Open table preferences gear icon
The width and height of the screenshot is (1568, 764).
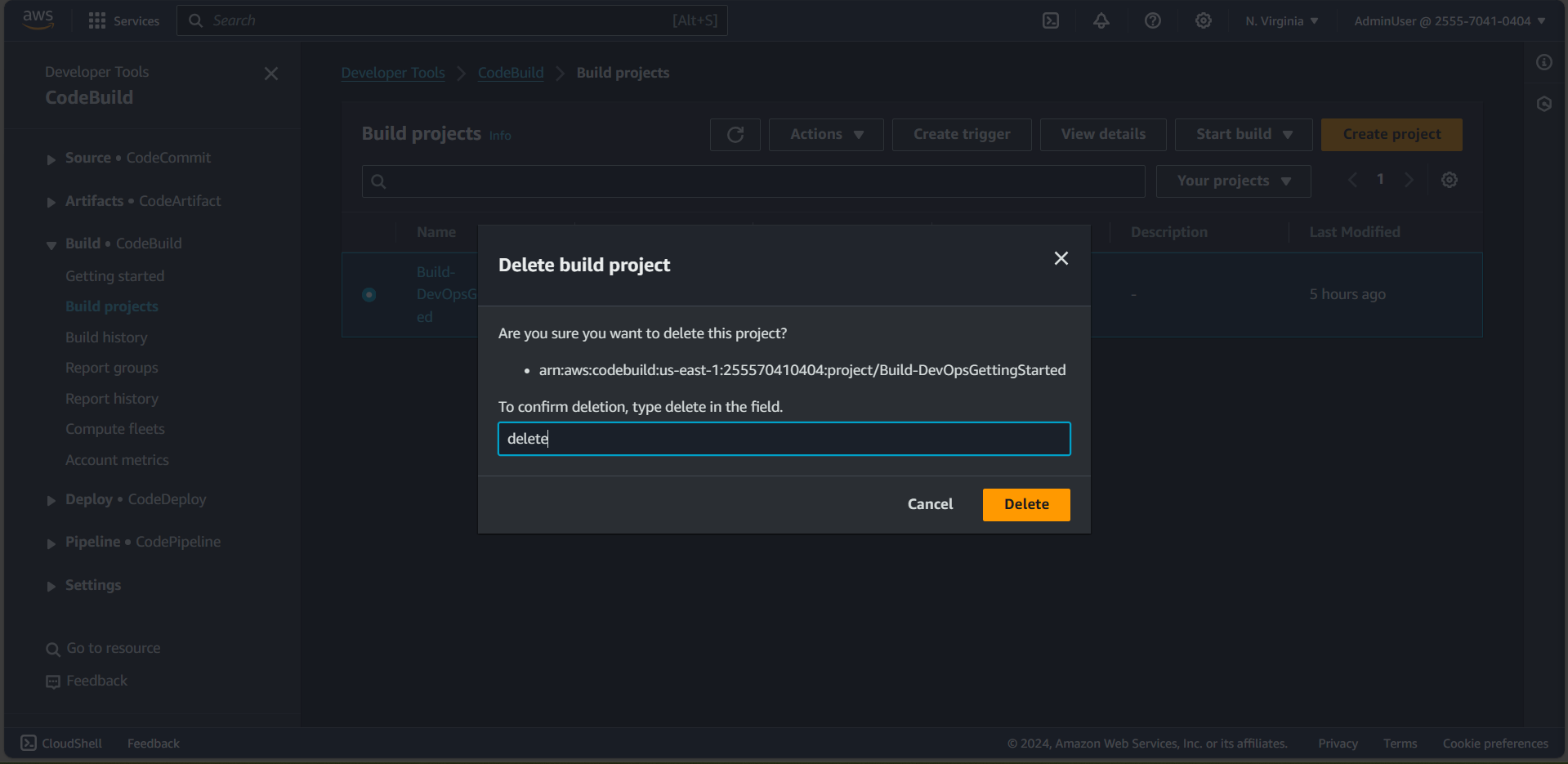[x=1450, y=180]
